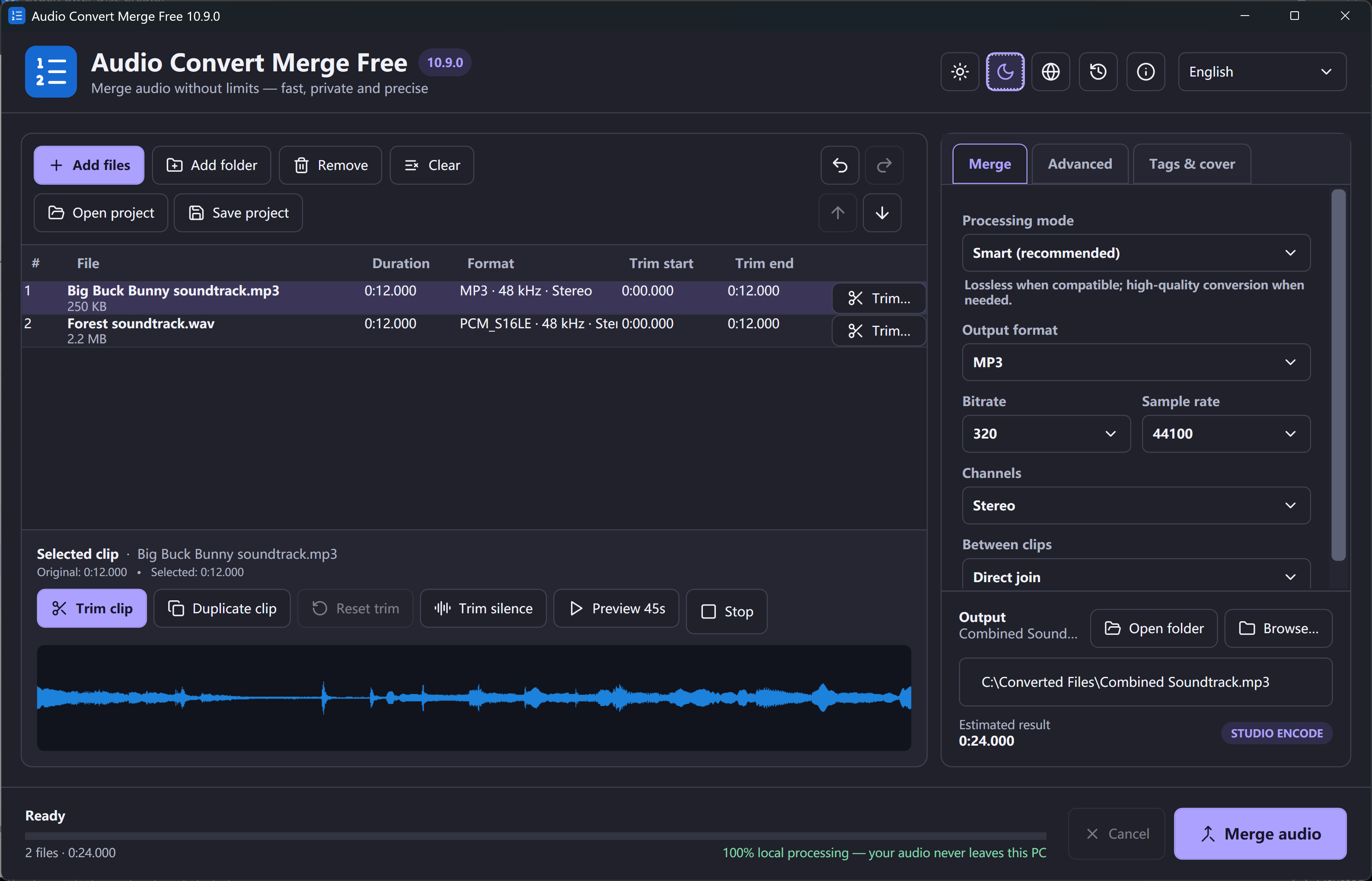Open the info circle icon
Image resolution: width=1372 pixels, height=881 pixels.
pos(1145,71)
